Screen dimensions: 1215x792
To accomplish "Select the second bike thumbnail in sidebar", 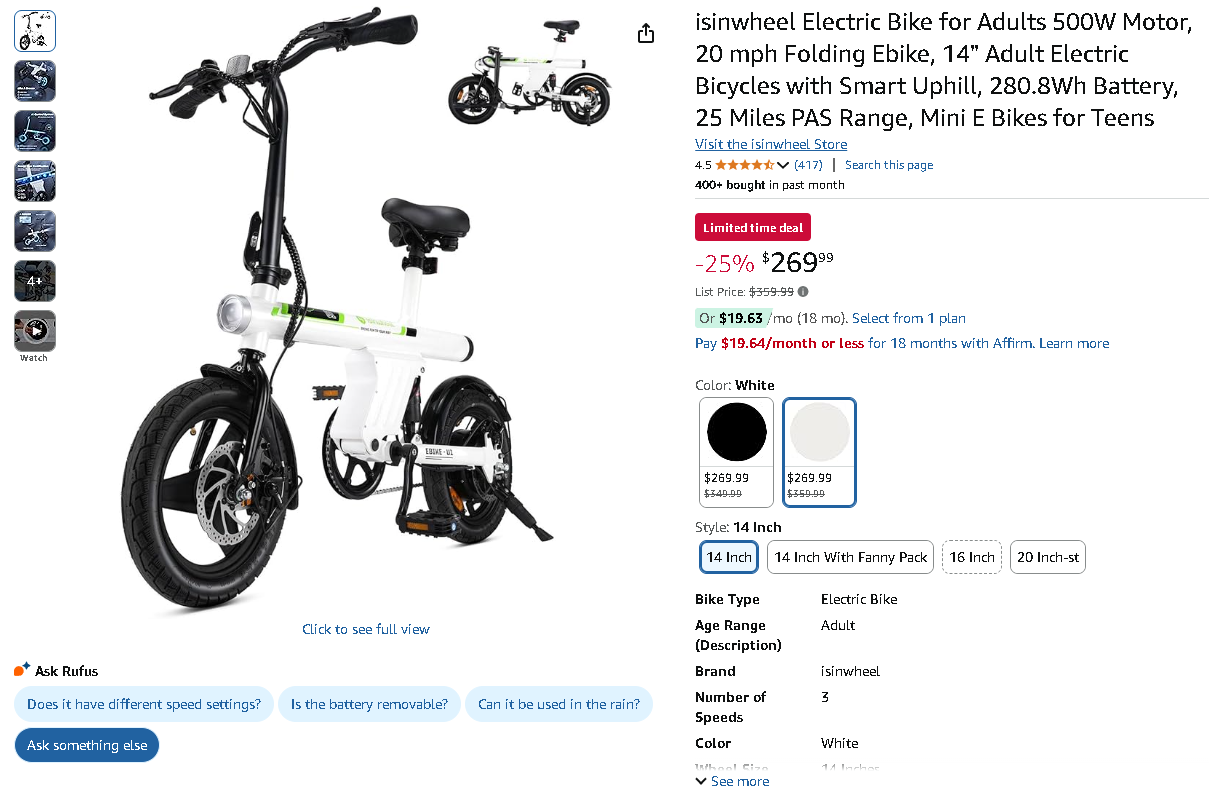I will (x=34, y=81).
